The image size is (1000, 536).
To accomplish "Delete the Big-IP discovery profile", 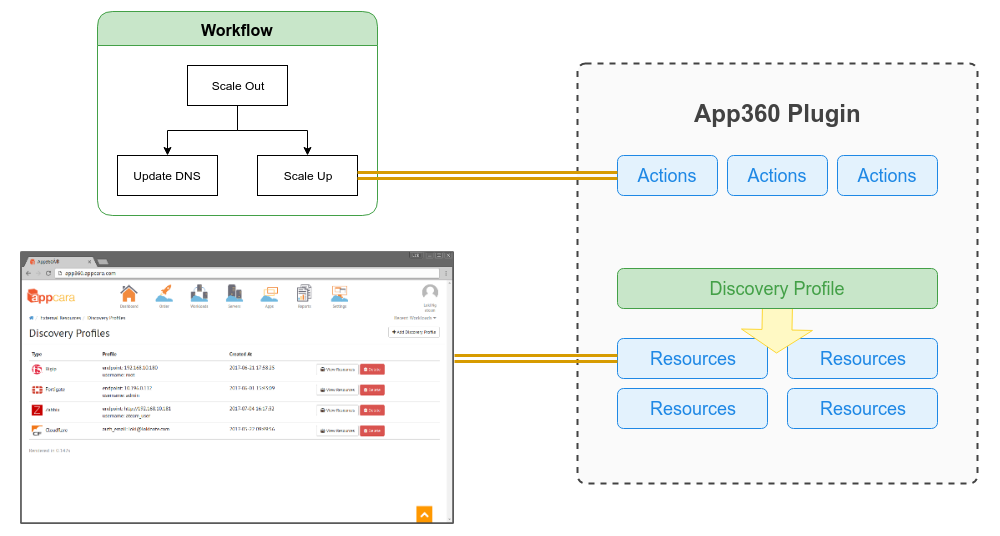I will click(372, 369).
